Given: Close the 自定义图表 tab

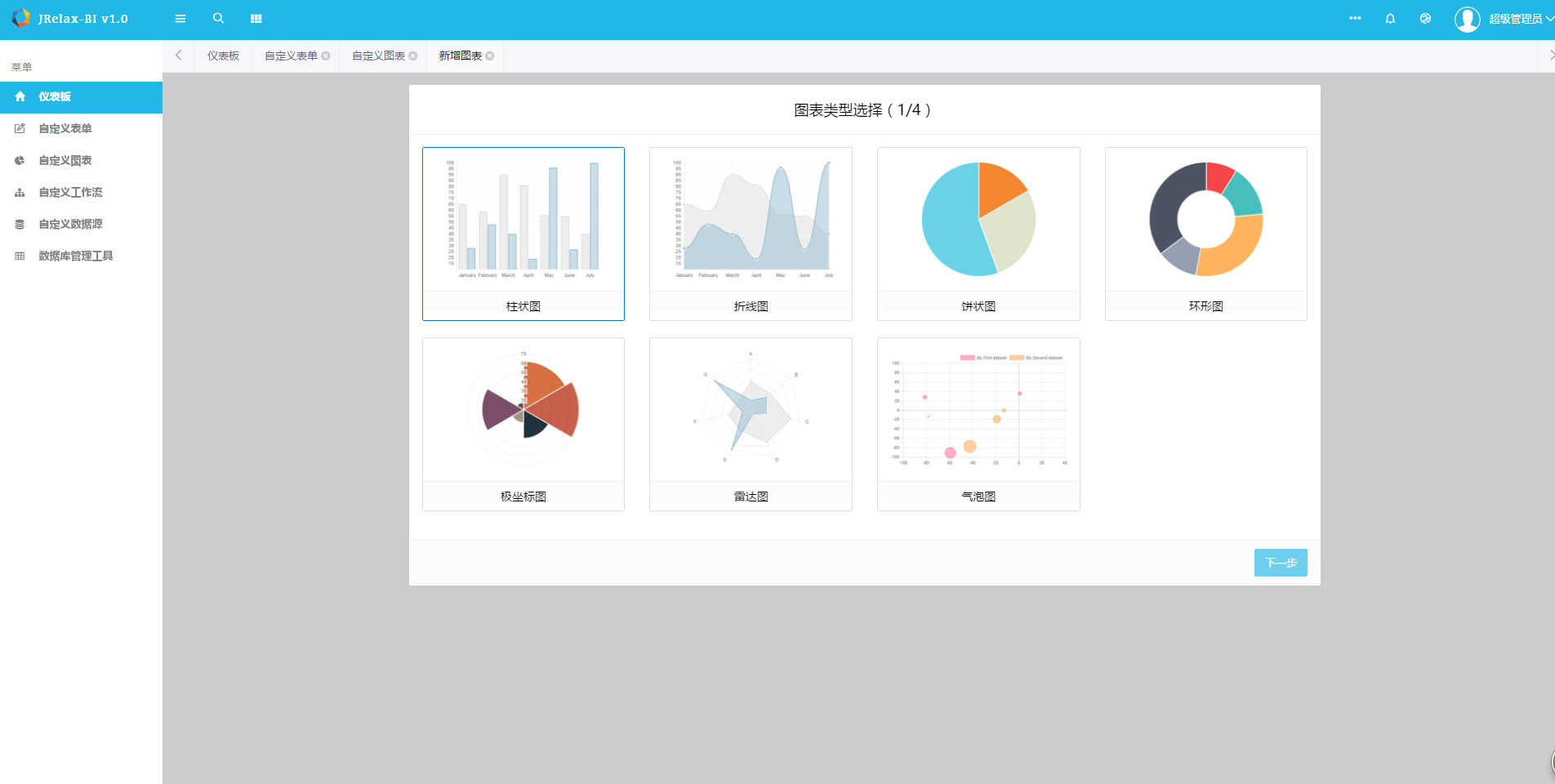Looking at the screenshot, I should [x=413, y=56].
